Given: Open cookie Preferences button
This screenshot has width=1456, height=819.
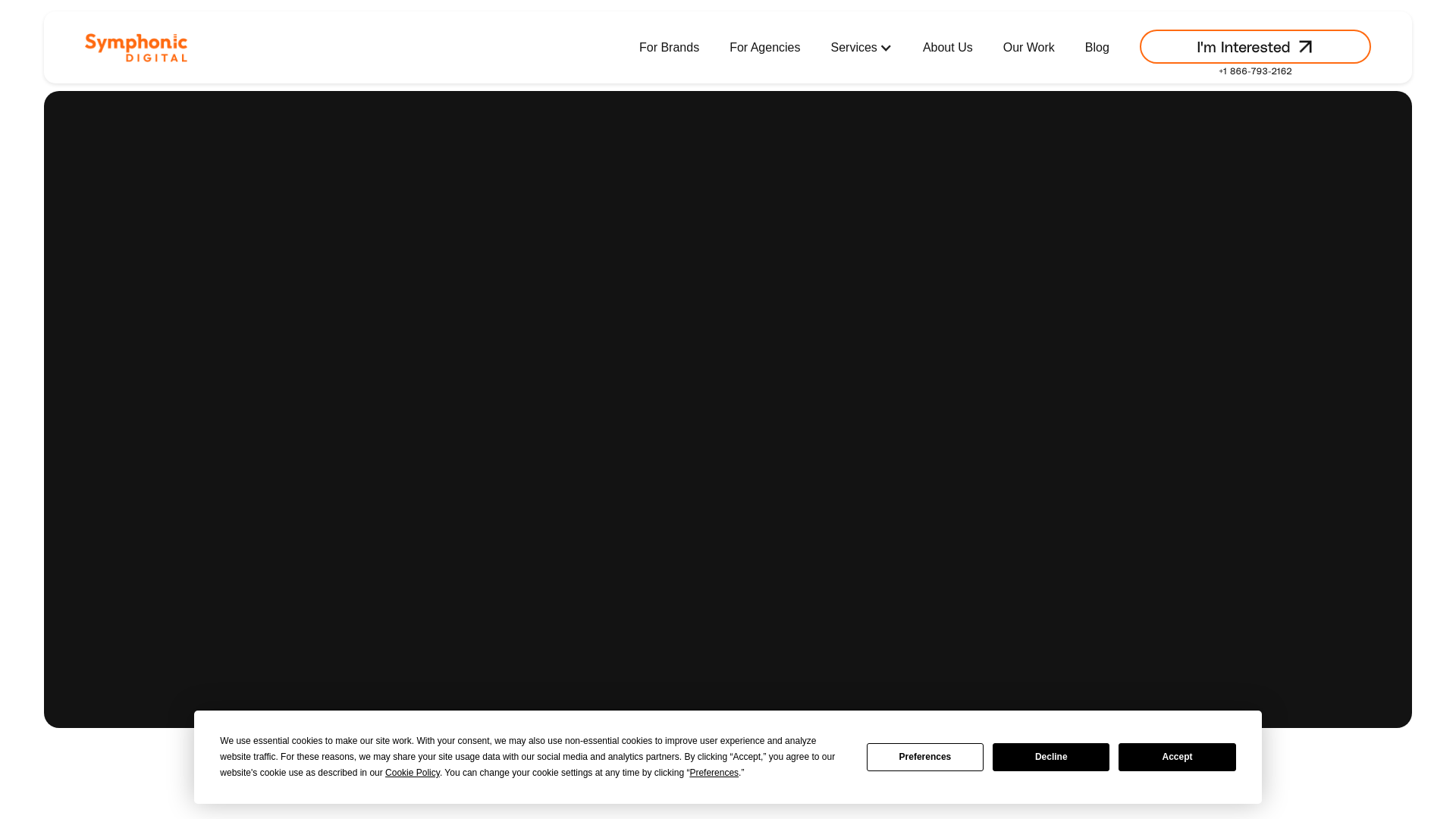Looking at the screenshot, I should click(x=924, y=757).
